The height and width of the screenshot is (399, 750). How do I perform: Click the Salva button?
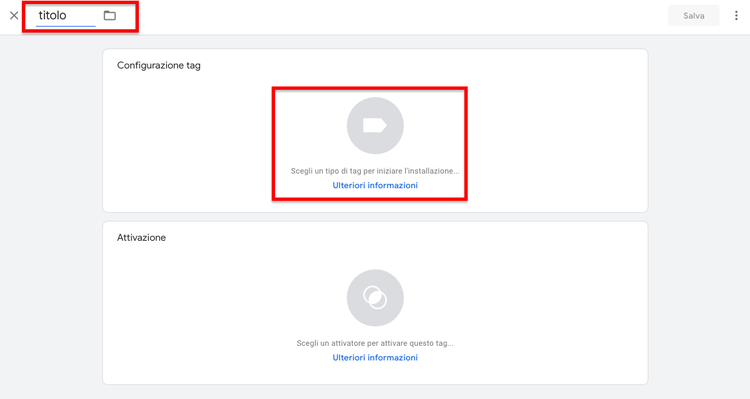(693, 16)
